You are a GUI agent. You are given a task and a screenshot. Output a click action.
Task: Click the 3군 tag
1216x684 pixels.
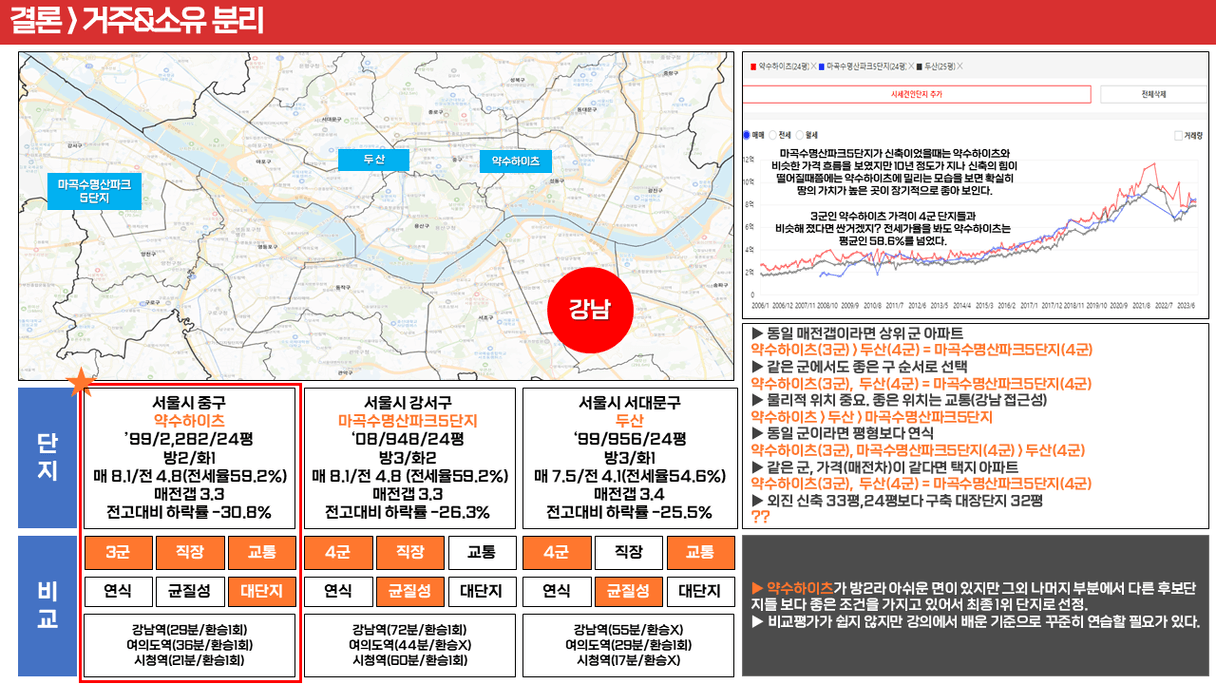pyautogui.click(x=117, y=552)
